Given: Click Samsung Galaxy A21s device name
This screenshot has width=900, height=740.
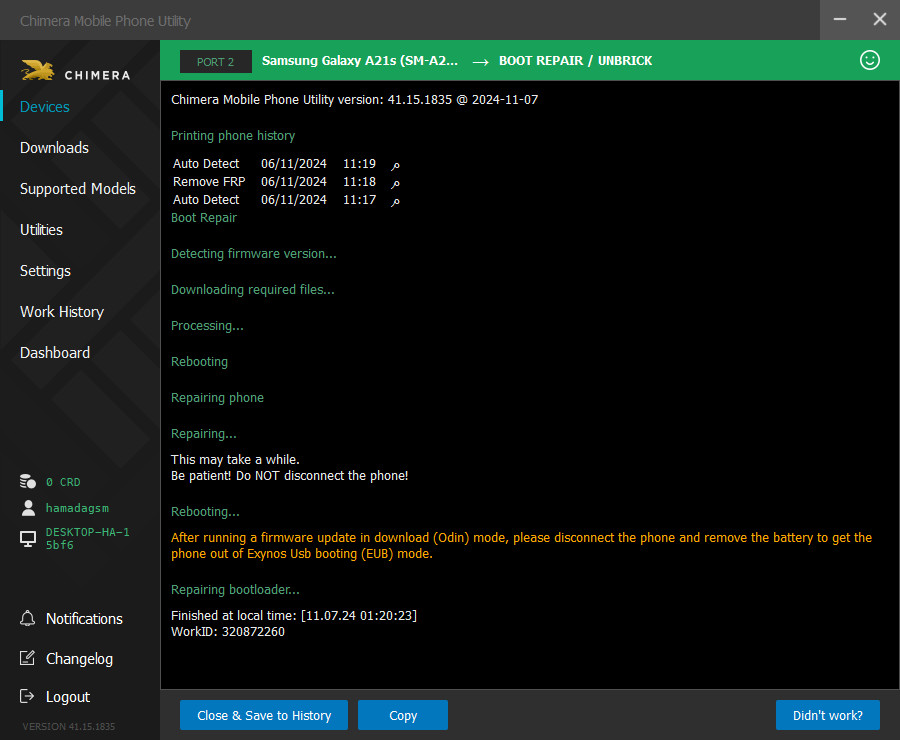Looking at the screenshot, I should click(x=360, y=61).
